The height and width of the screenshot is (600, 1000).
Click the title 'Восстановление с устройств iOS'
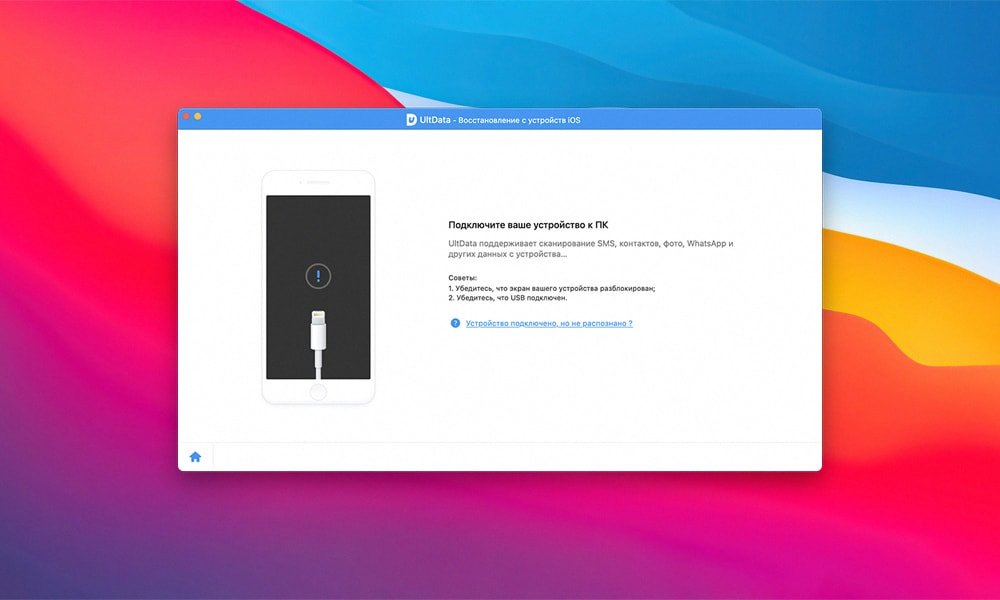(x=518, y=120)
